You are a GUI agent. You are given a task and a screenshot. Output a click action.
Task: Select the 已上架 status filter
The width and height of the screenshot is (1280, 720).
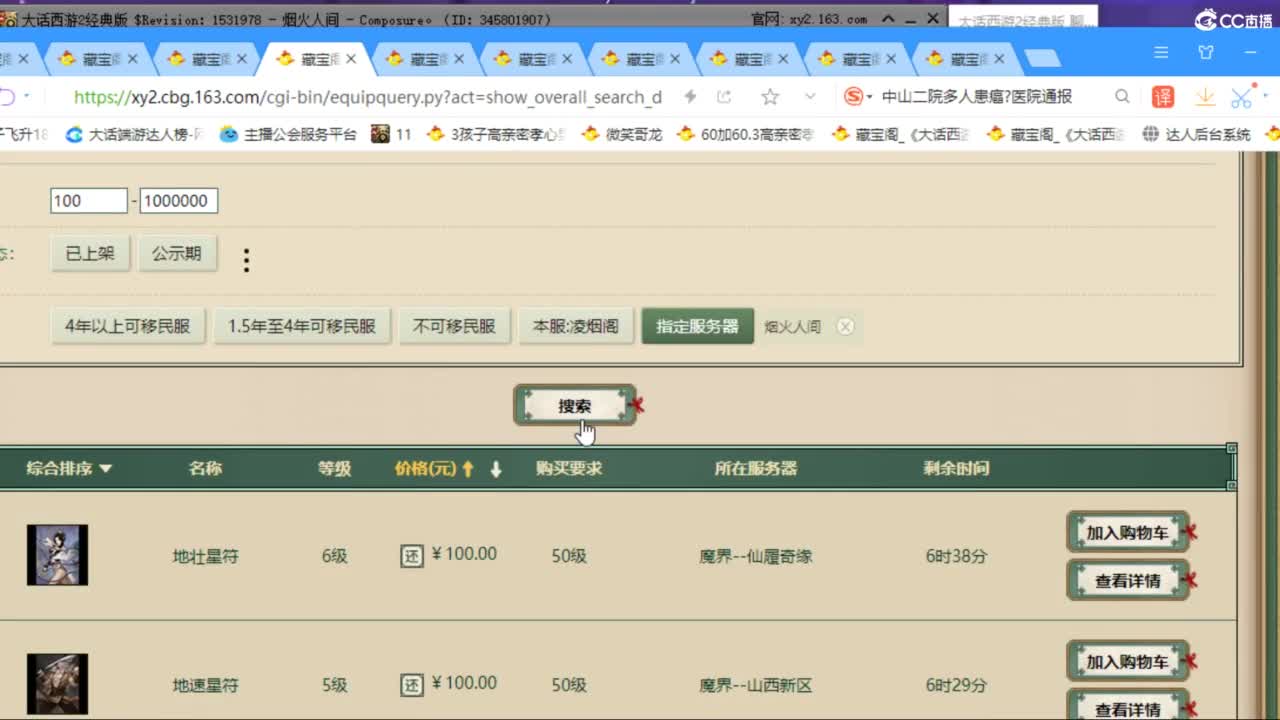(90, 254)
